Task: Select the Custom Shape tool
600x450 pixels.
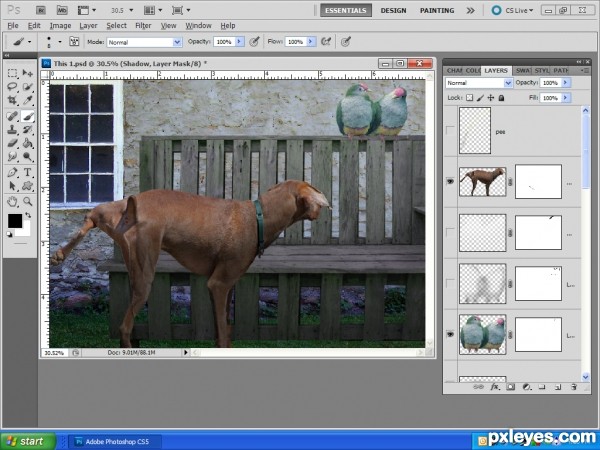Action: coord(28,186)
